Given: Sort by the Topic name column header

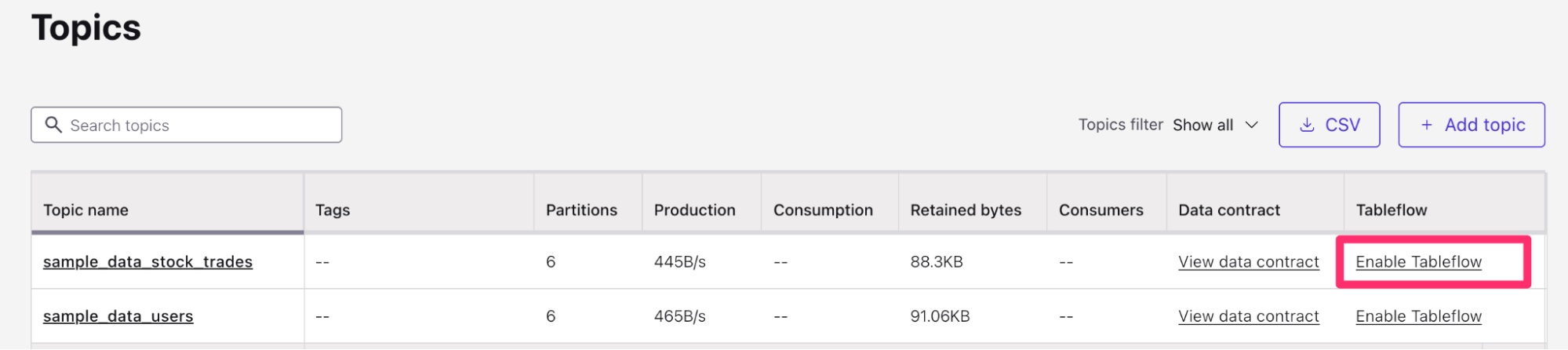Looking at the screenshot, I should (x=85, y=210).
